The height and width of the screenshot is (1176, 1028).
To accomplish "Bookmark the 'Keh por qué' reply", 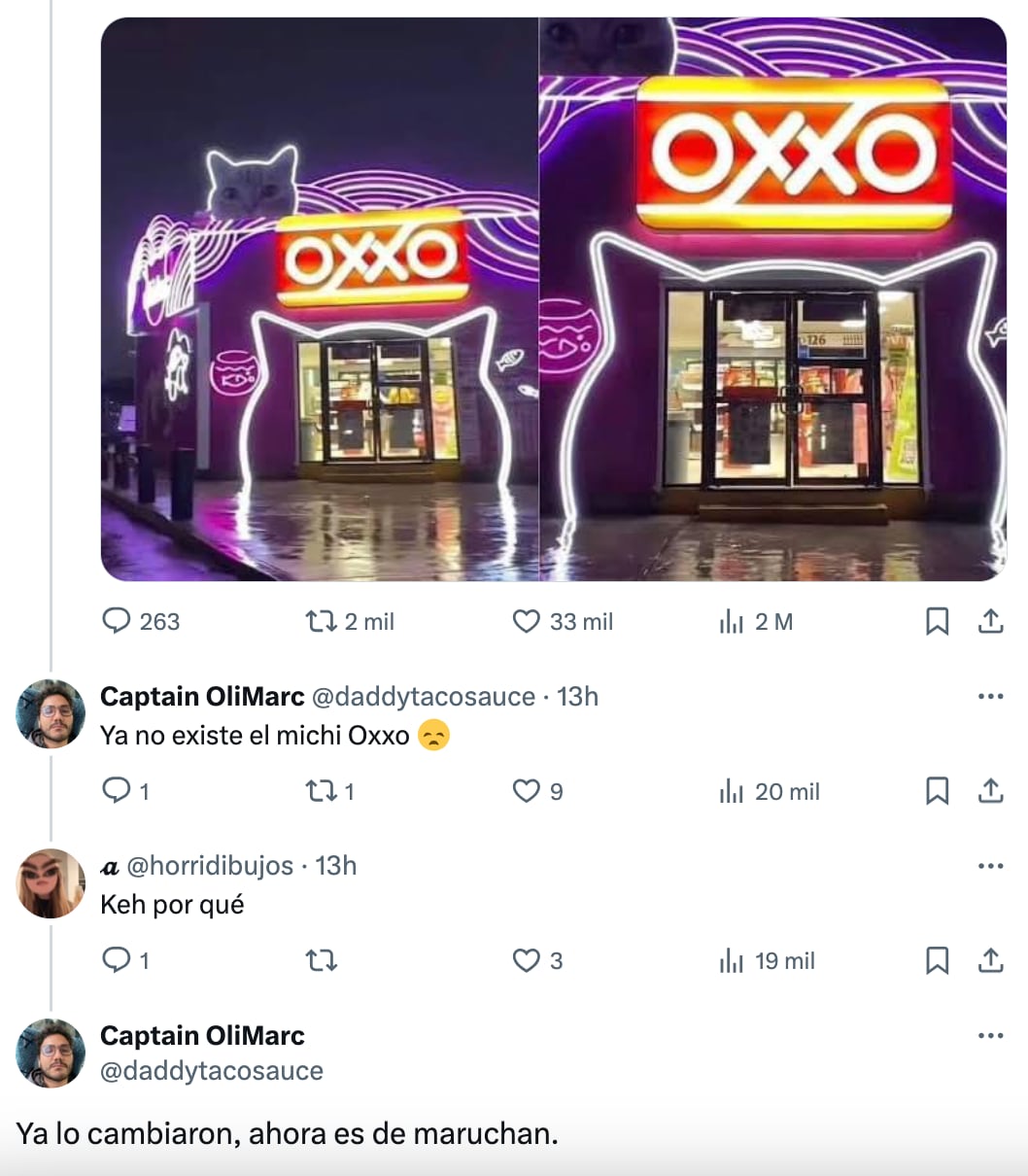I will point(937,960).
